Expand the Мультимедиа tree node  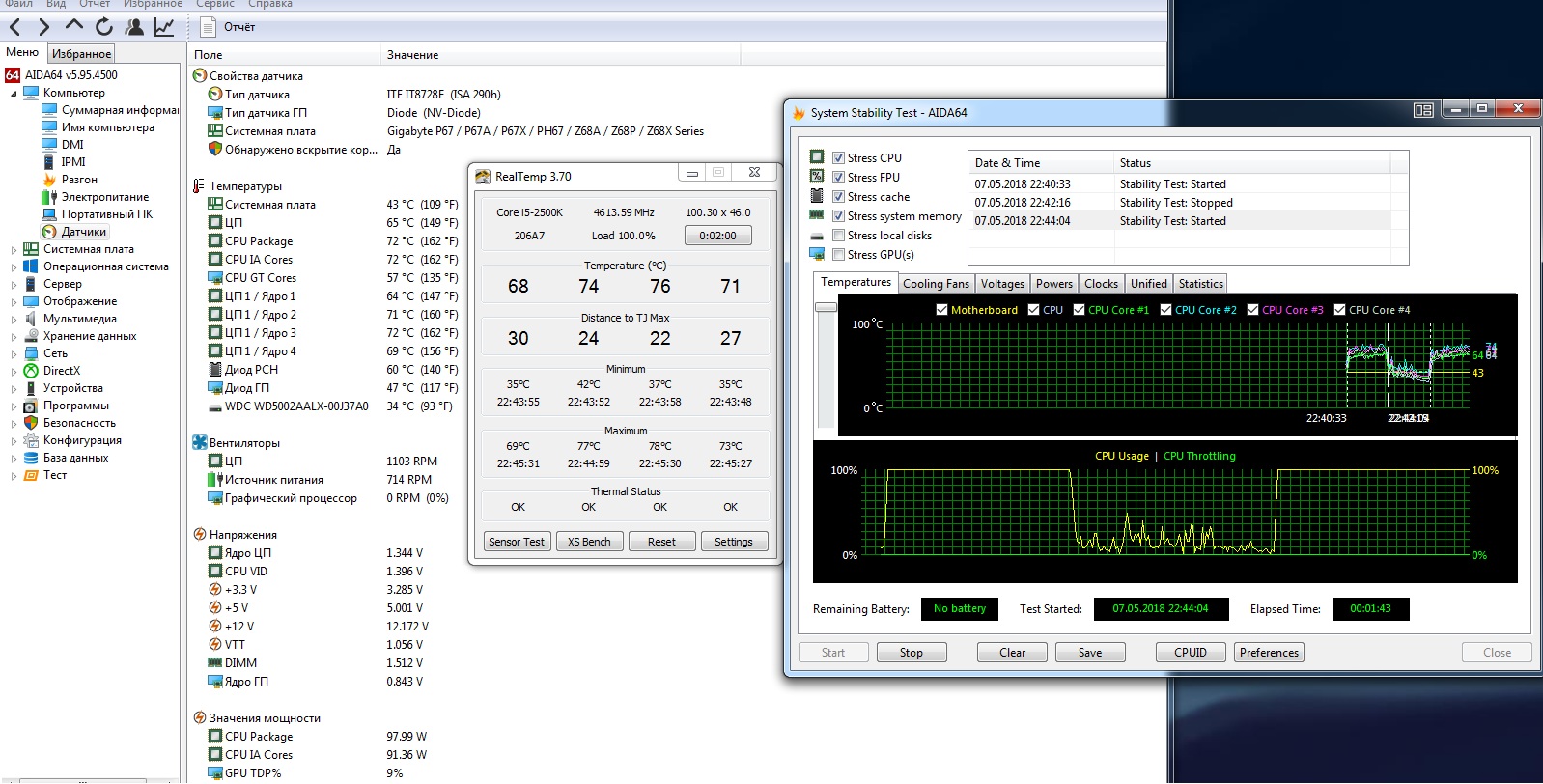click(x=14, y=319)
